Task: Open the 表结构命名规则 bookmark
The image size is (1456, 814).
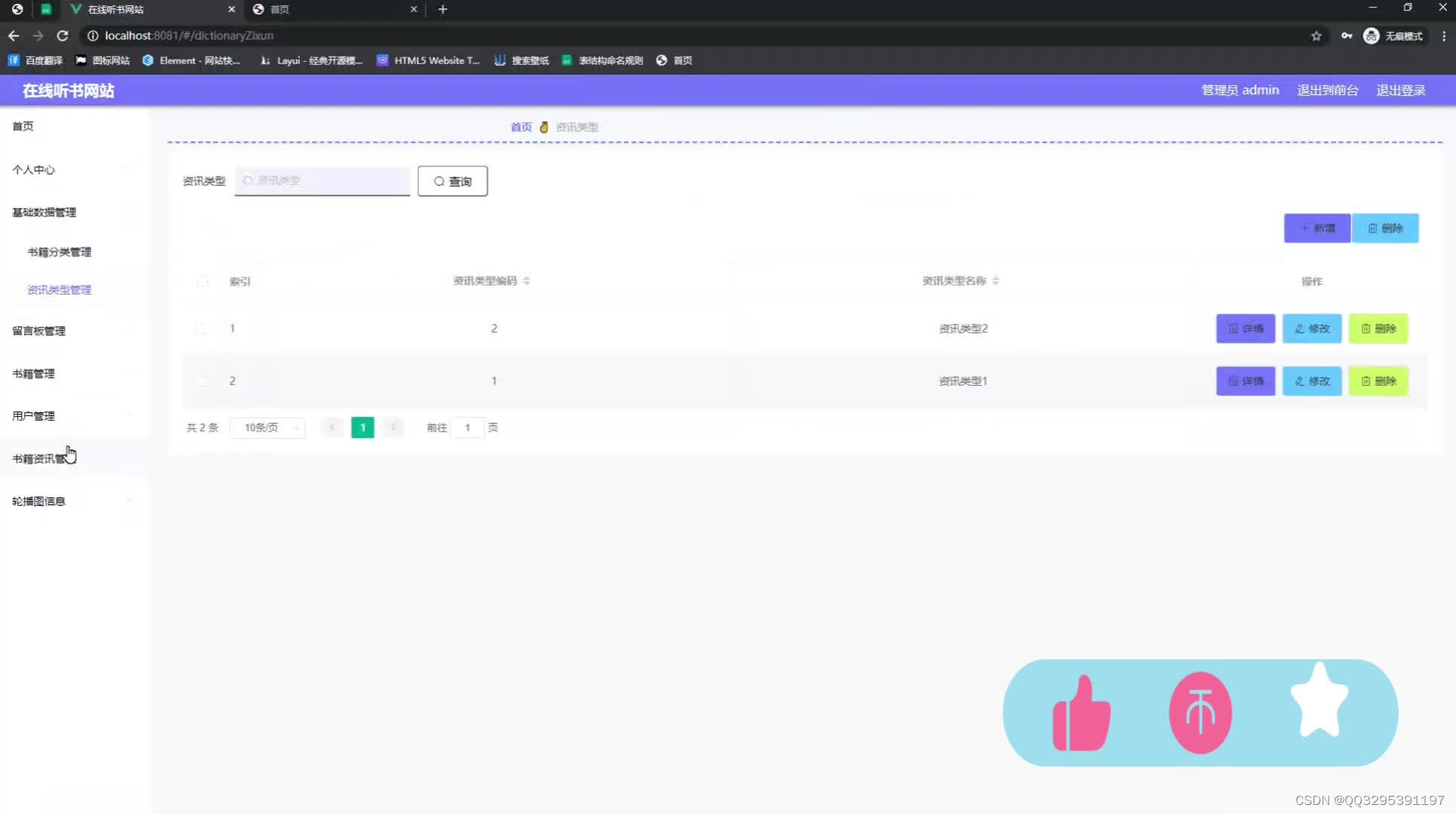Action: click(602, 60)
